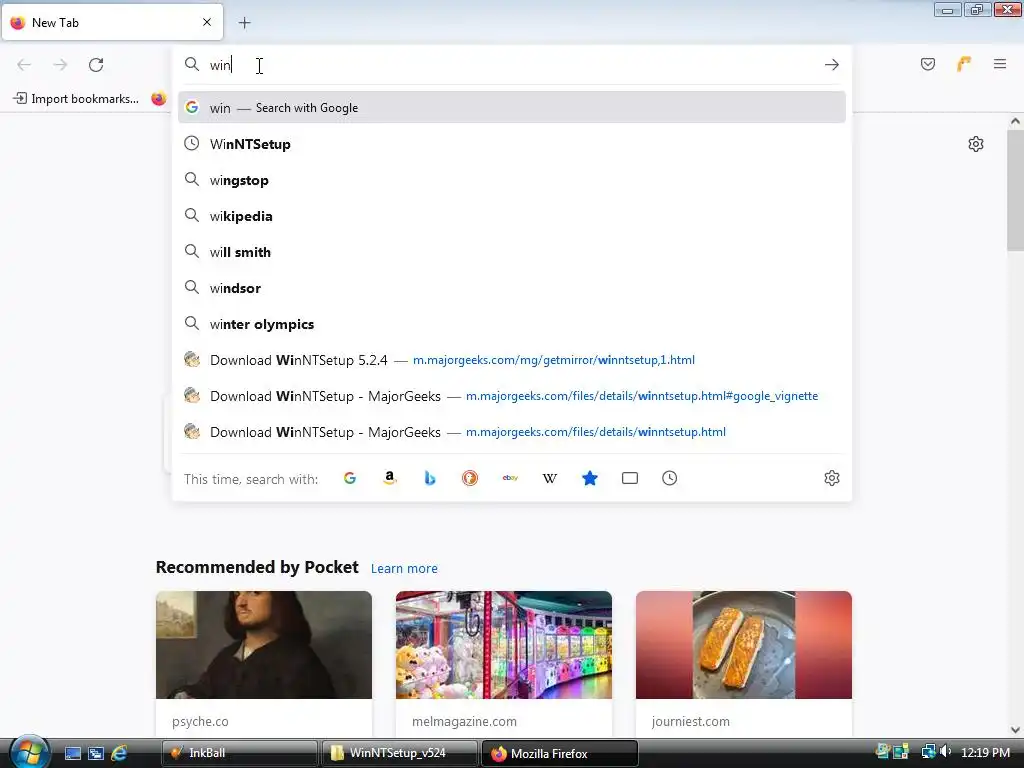Switch to WinNTSetup_v524 taskbar button
The image size is (1024, 768).
click(399, 753)
